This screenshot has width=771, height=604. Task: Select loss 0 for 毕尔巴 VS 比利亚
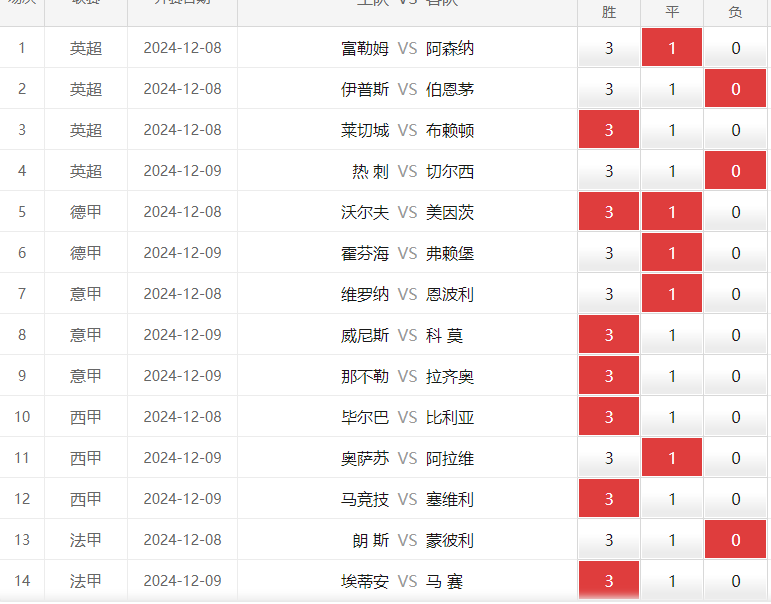735,416
